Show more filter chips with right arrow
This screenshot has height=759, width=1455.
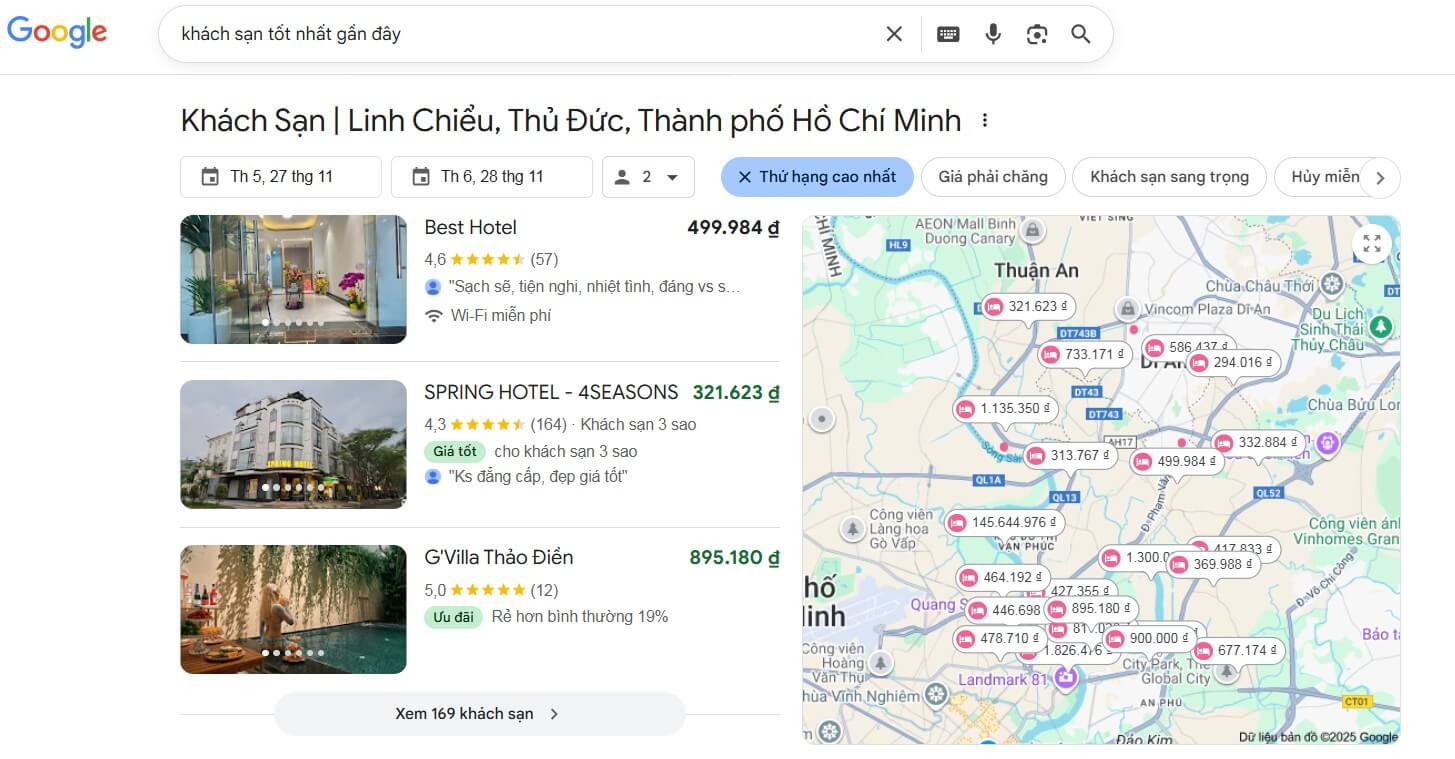tap(1380, 178)
